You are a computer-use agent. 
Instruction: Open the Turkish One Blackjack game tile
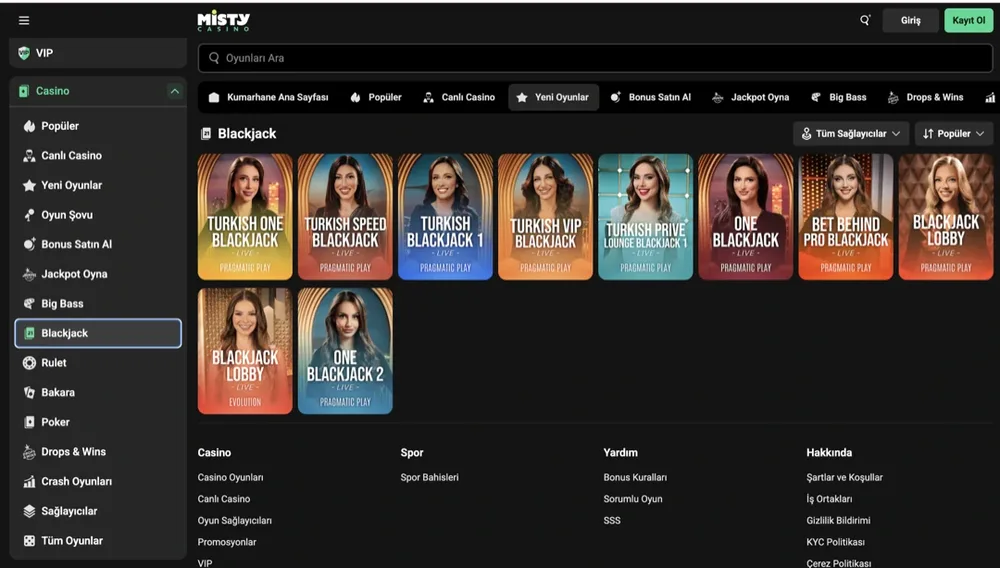245,217
